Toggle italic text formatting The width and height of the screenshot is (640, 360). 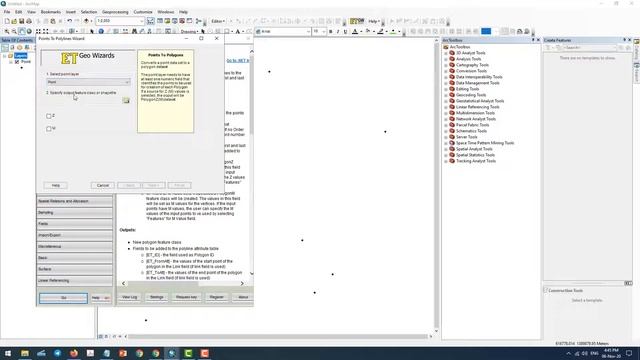tap(338, 31)
